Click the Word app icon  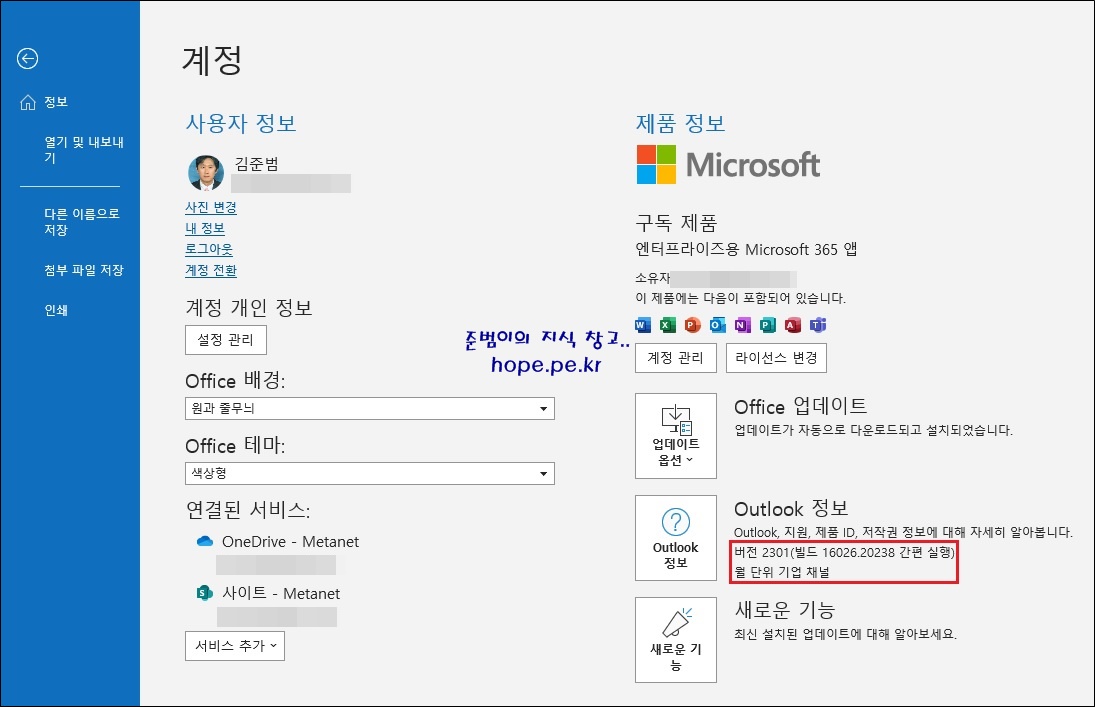[643, 325]
